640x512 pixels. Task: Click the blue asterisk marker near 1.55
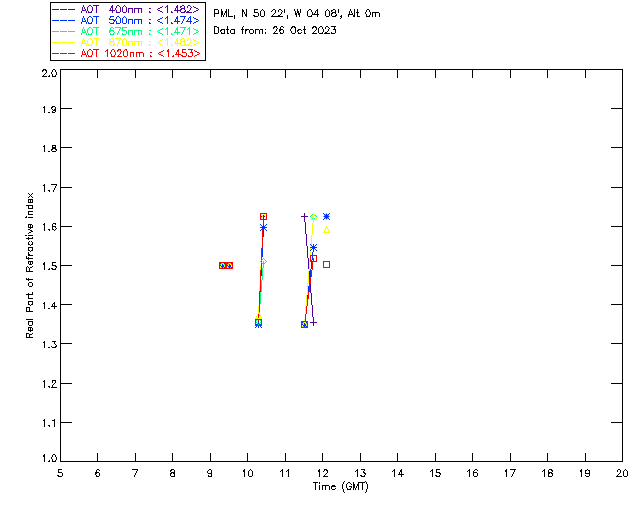pos(313,248)
